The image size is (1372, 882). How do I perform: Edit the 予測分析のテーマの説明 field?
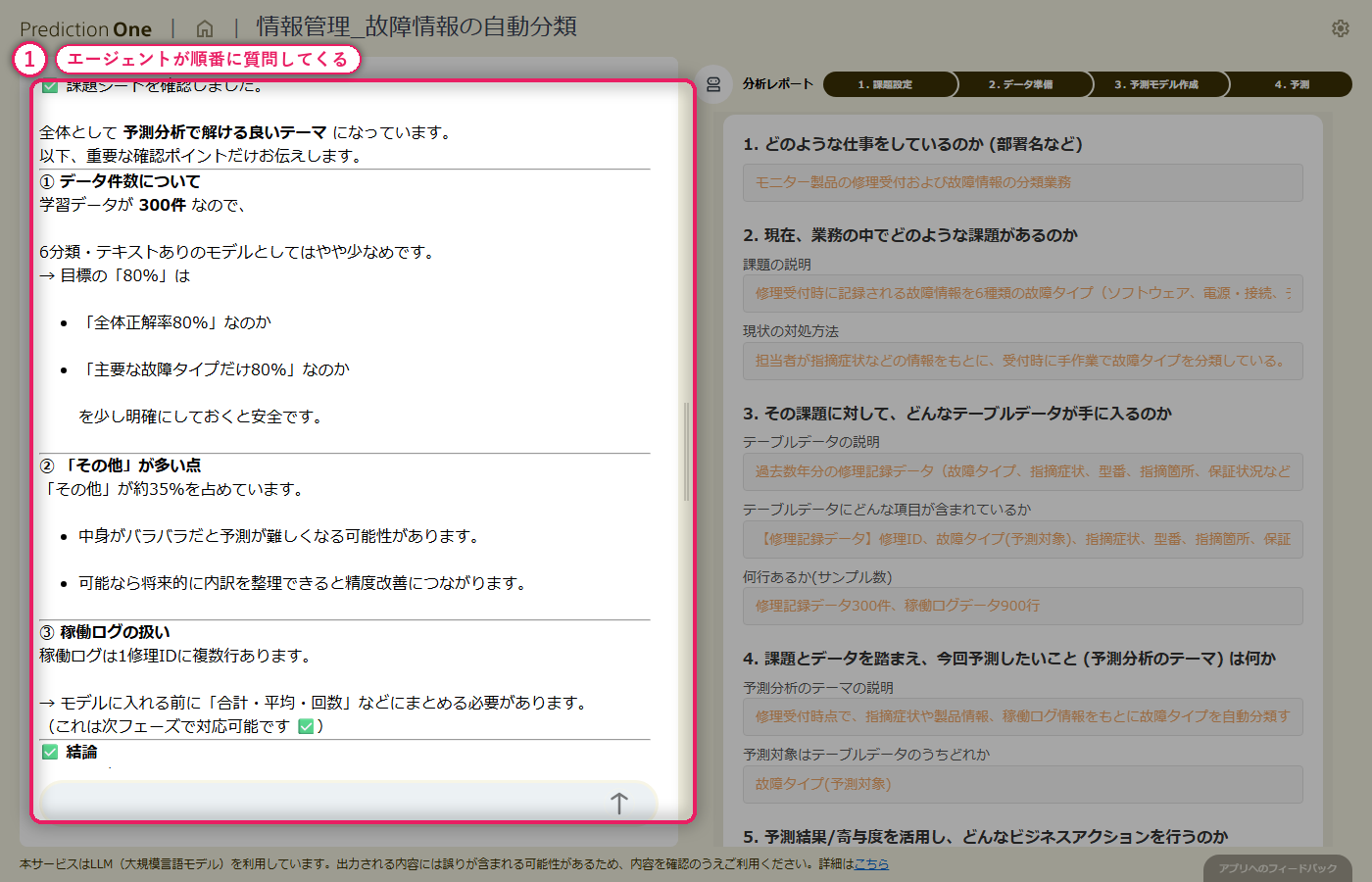(1023, 716)
